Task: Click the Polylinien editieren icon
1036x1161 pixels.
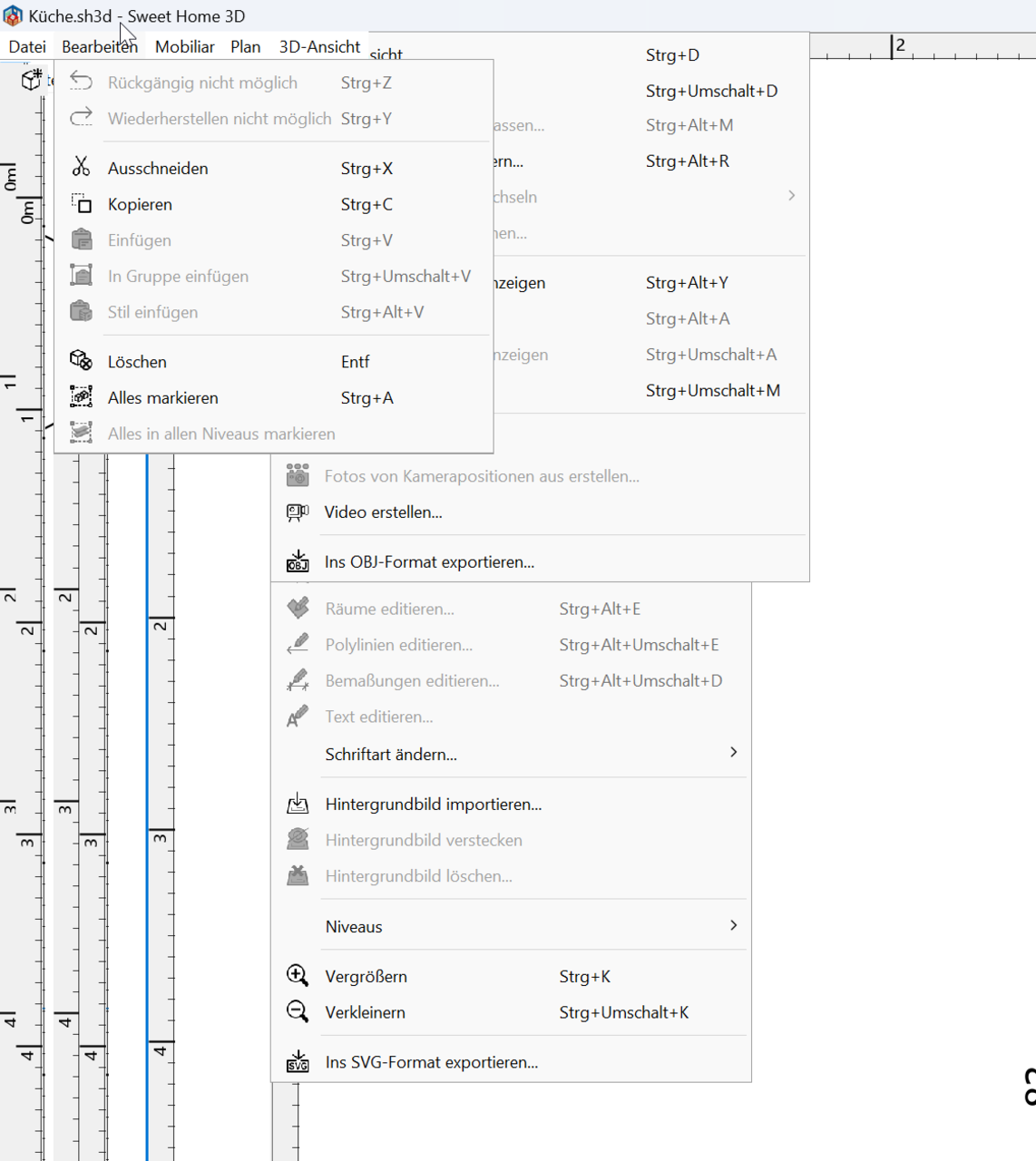Action: point(298,644)
